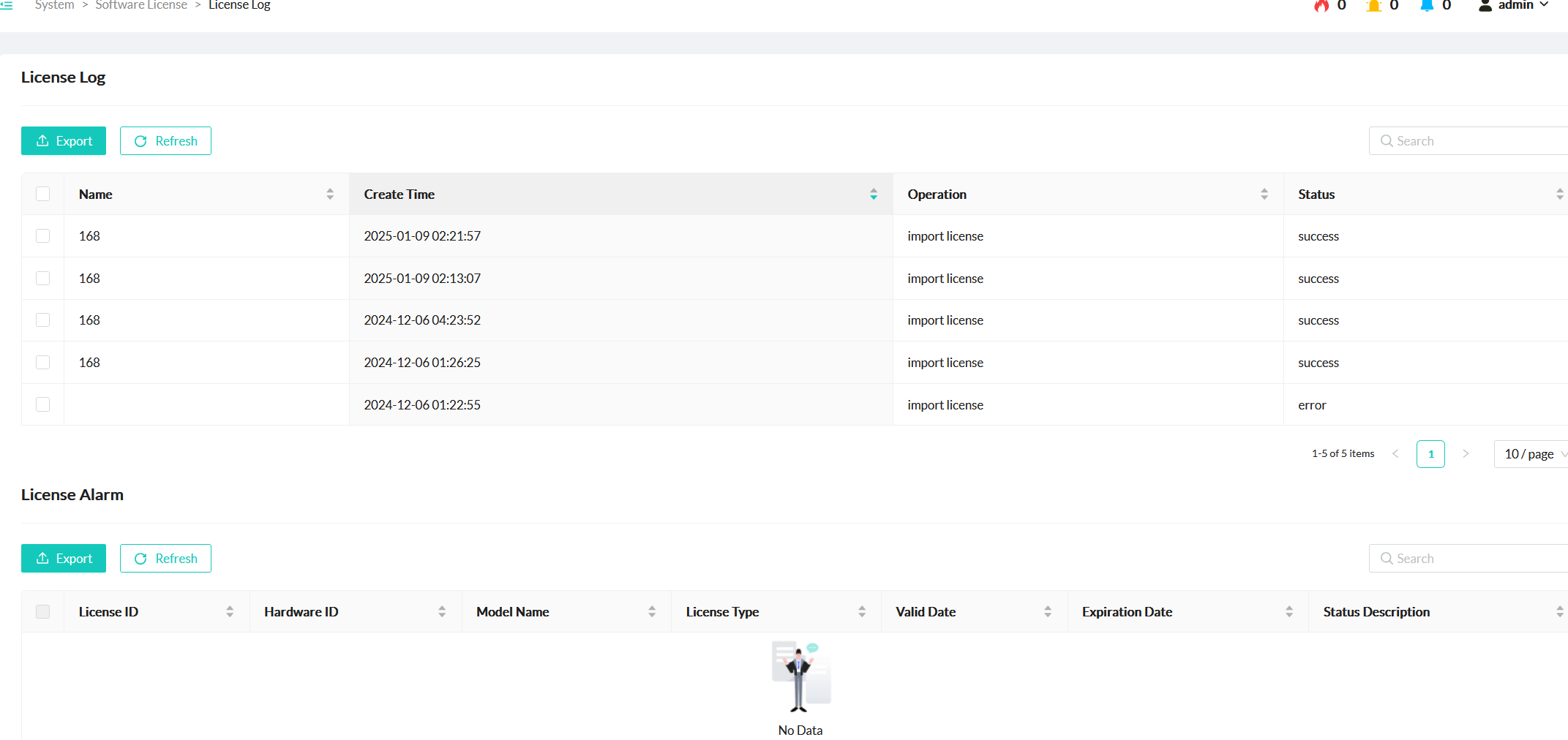Select all rows in License Log table
This screenshot has width=1568, height=740.
click(x=43, y=194)
